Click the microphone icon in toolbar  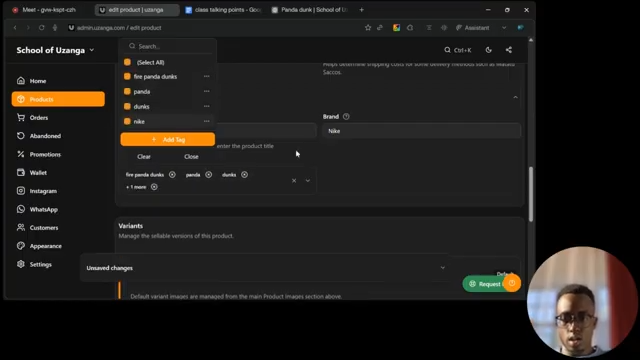pyautogui.click(x=55, y=28)
